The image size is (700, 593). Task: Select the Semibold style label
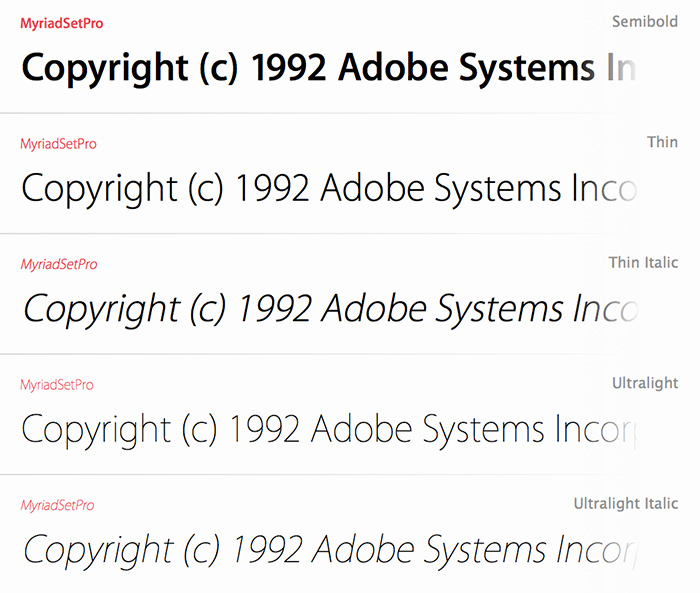tap(645, 21)
